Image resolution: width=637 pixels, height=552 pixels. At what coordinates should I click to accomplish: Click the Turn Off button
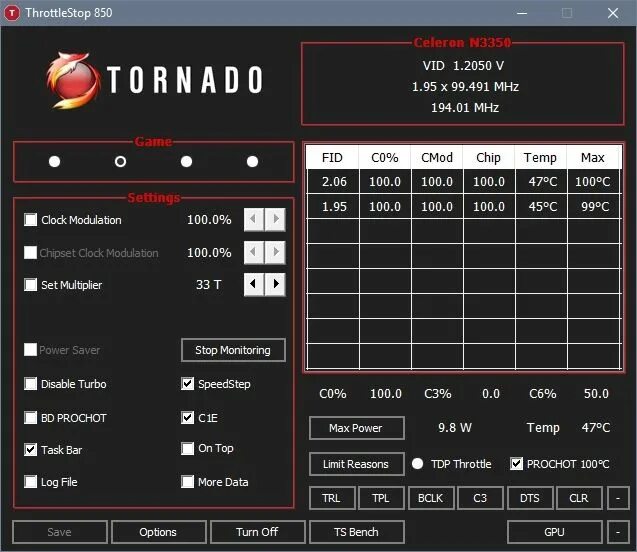click(x=258, y=532)
